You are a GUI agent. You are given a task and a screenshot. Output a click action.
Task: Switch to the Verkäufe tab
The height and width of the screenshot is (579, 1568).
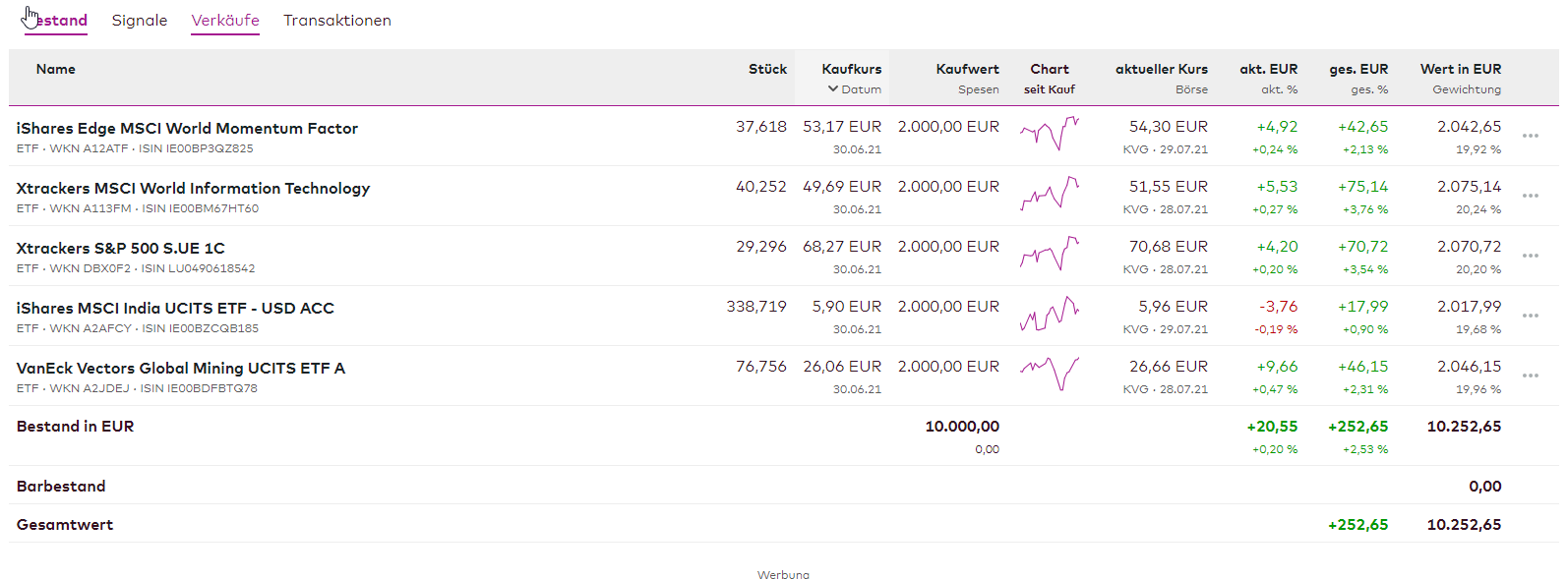coord(225,21)
